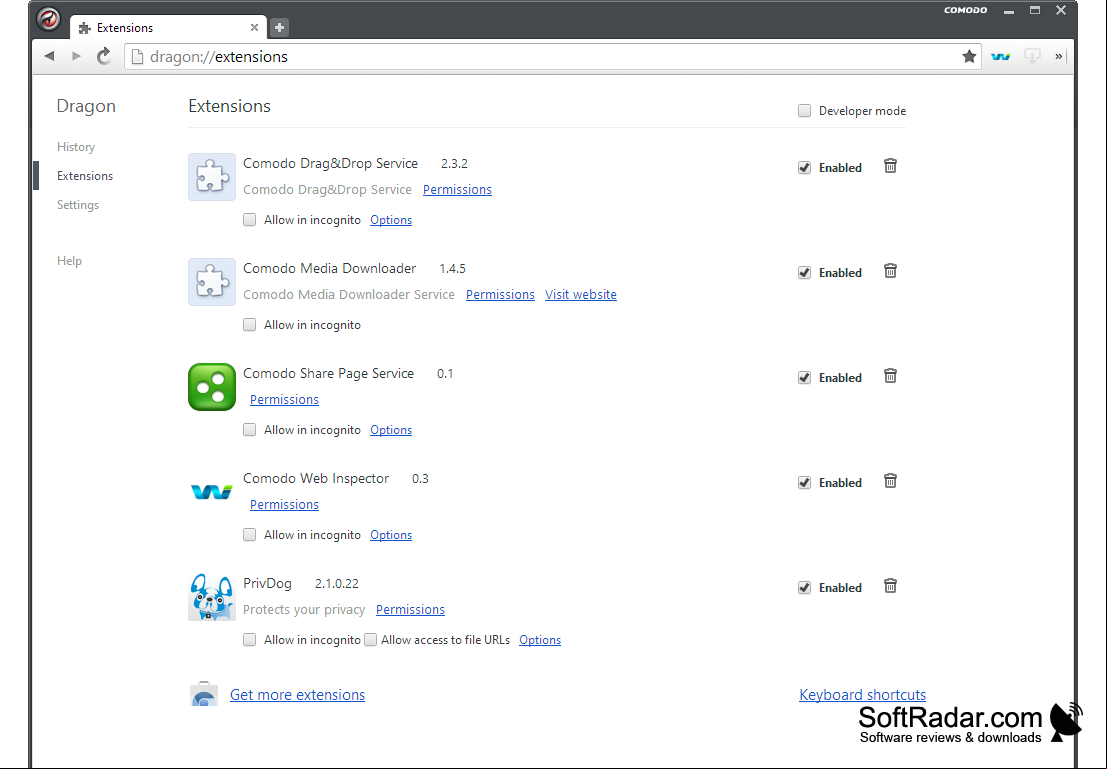Uncheck Enabled for PrivDog
Viewport: 1107px width, 769px height.
click(x=804, y=588)
